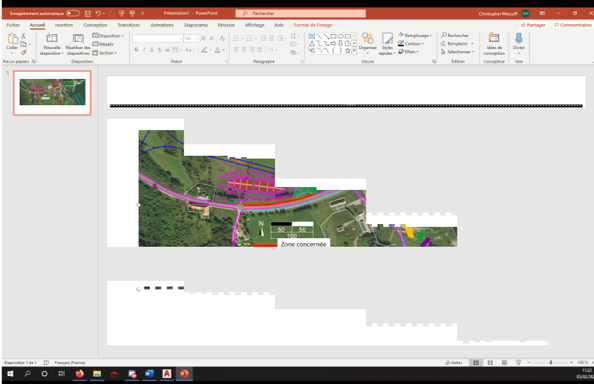Toggle Enregistrement automatique switch

[x=73, y=13]
